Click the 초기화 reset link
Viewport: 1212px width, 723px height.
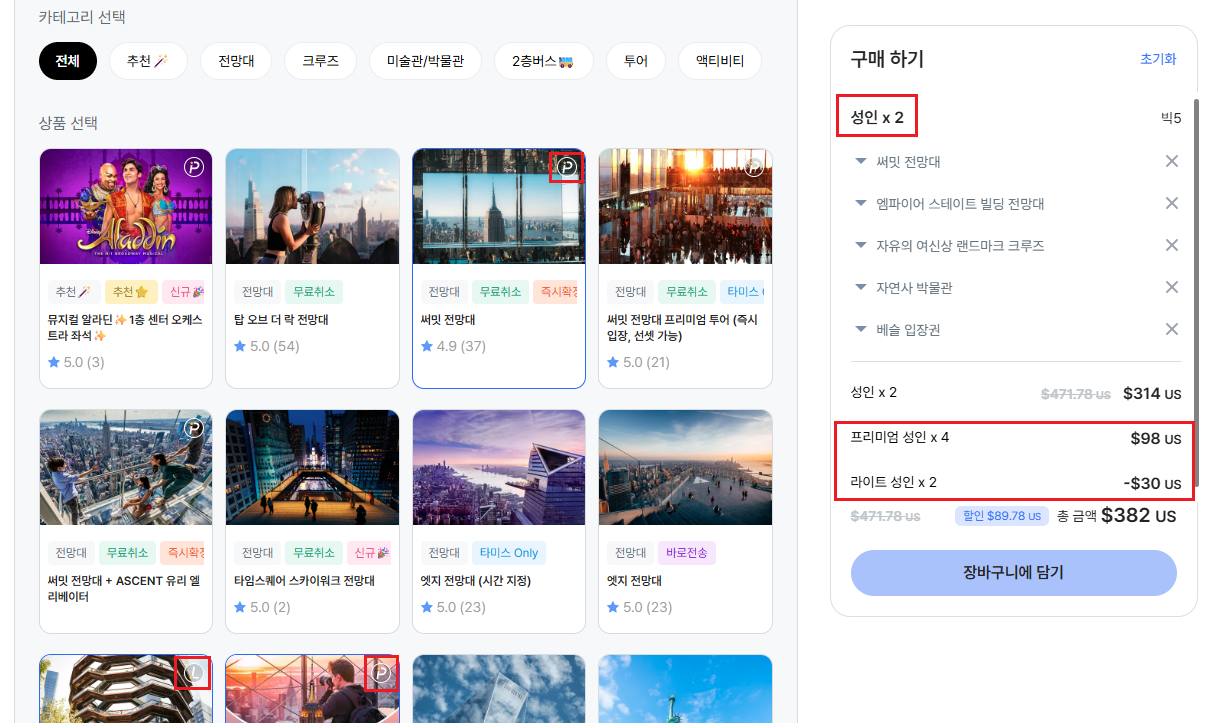pyautogui.click(x=1158, y=59)
